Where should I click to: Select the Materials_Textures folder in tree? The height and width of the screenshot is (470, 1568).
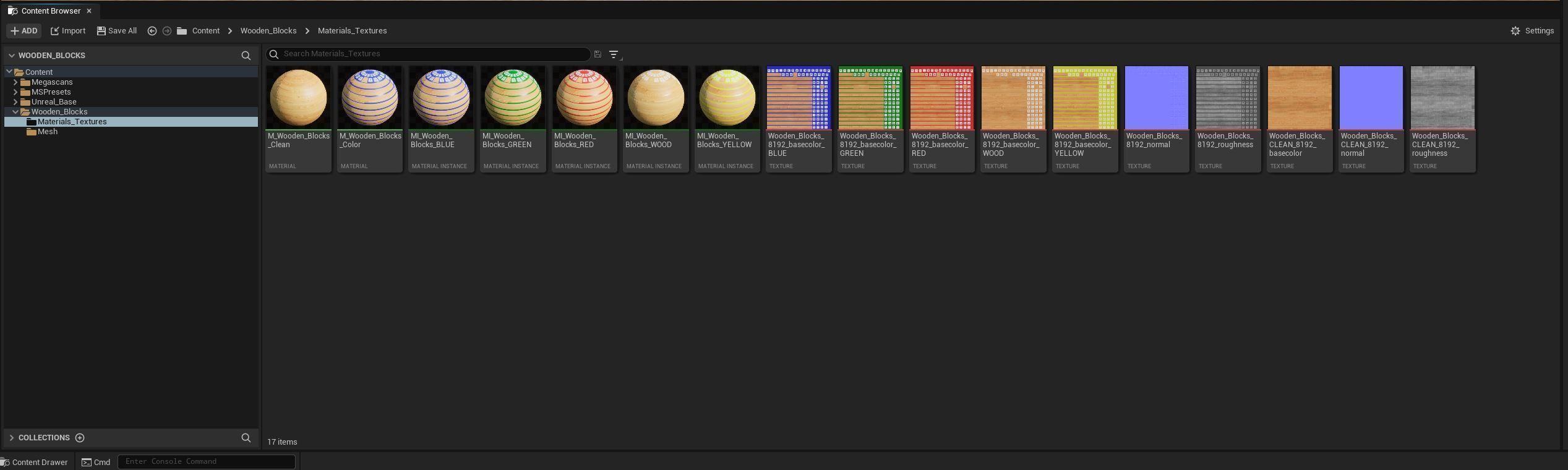(x=131, y=122)
